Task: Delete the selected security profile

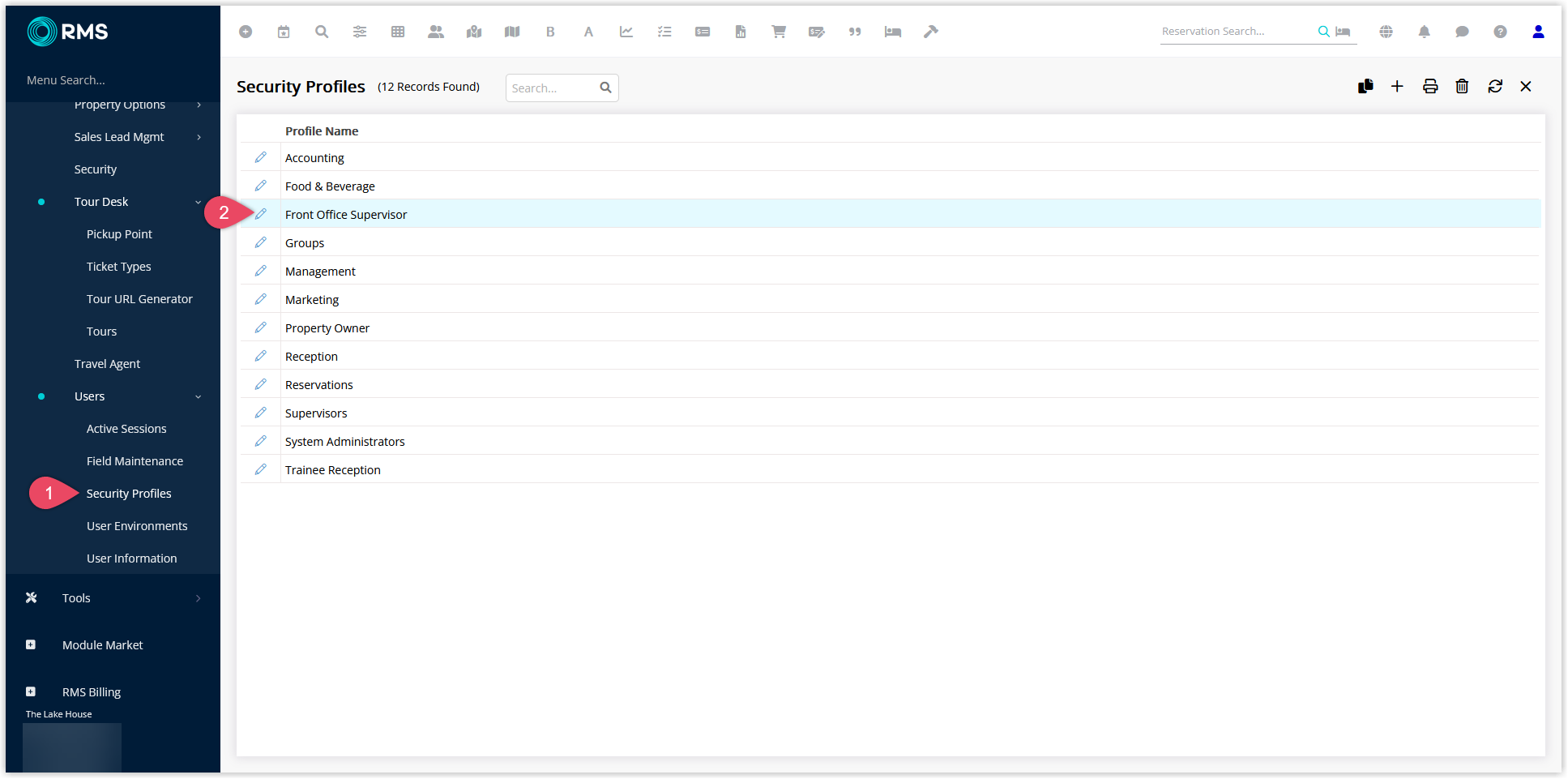Action: (x=1462, y=86)
